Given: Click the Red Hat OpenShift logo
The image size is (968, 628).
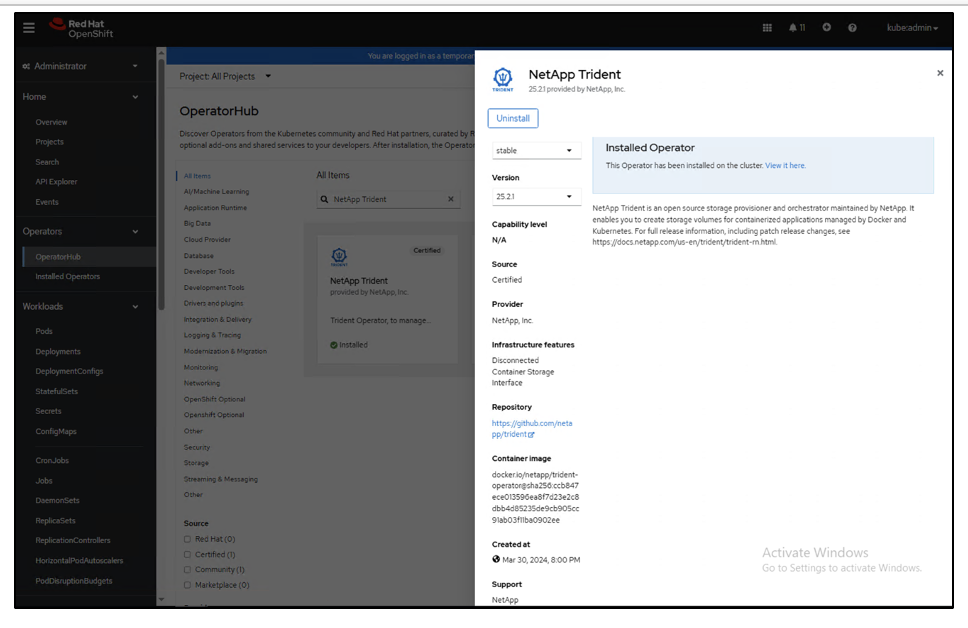Looking at the screenshot, I should 83,28.
